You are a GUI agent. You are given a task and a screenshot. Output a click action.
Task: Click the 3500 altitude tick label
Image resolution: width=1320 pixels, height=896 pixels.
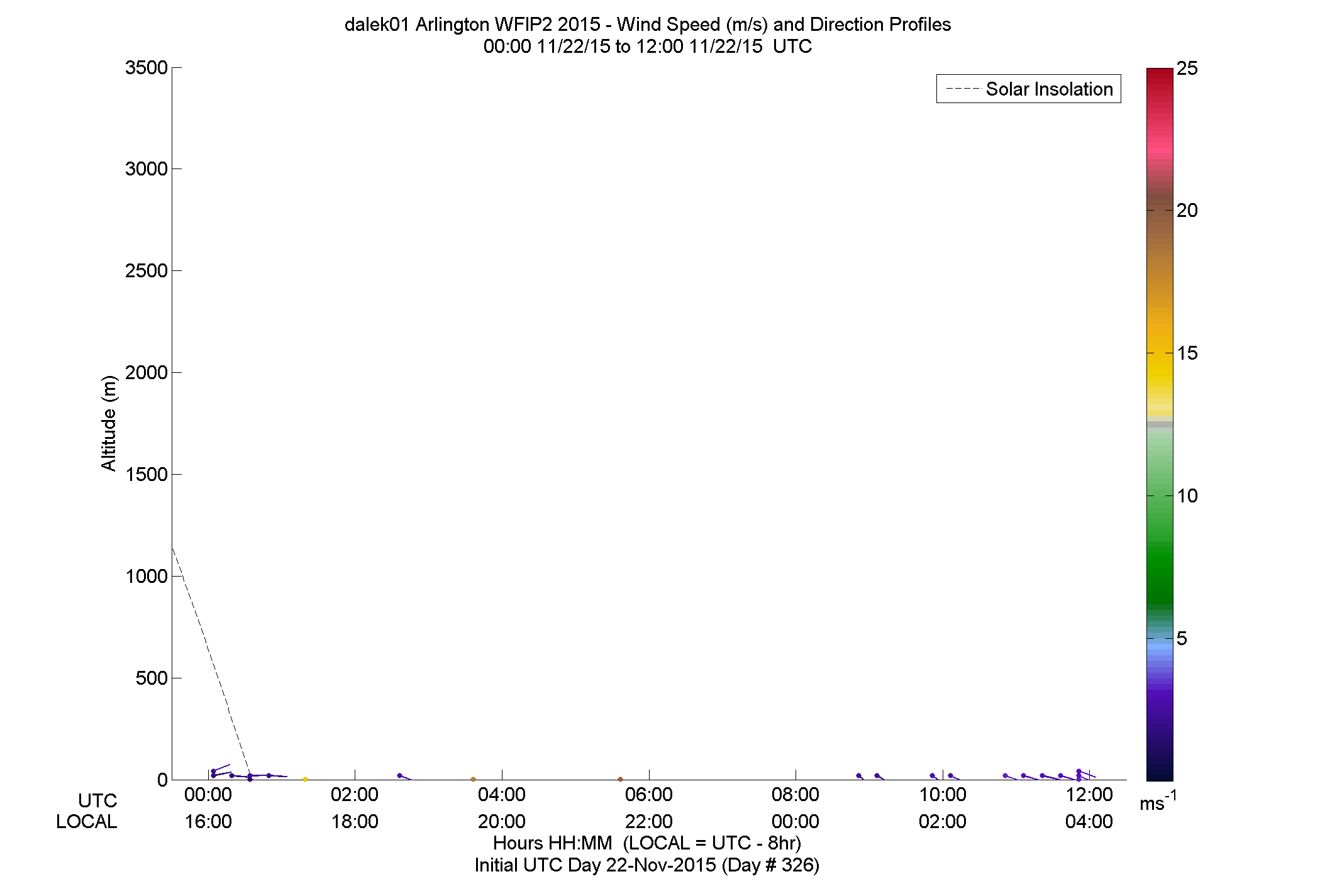tap(147, 68)
